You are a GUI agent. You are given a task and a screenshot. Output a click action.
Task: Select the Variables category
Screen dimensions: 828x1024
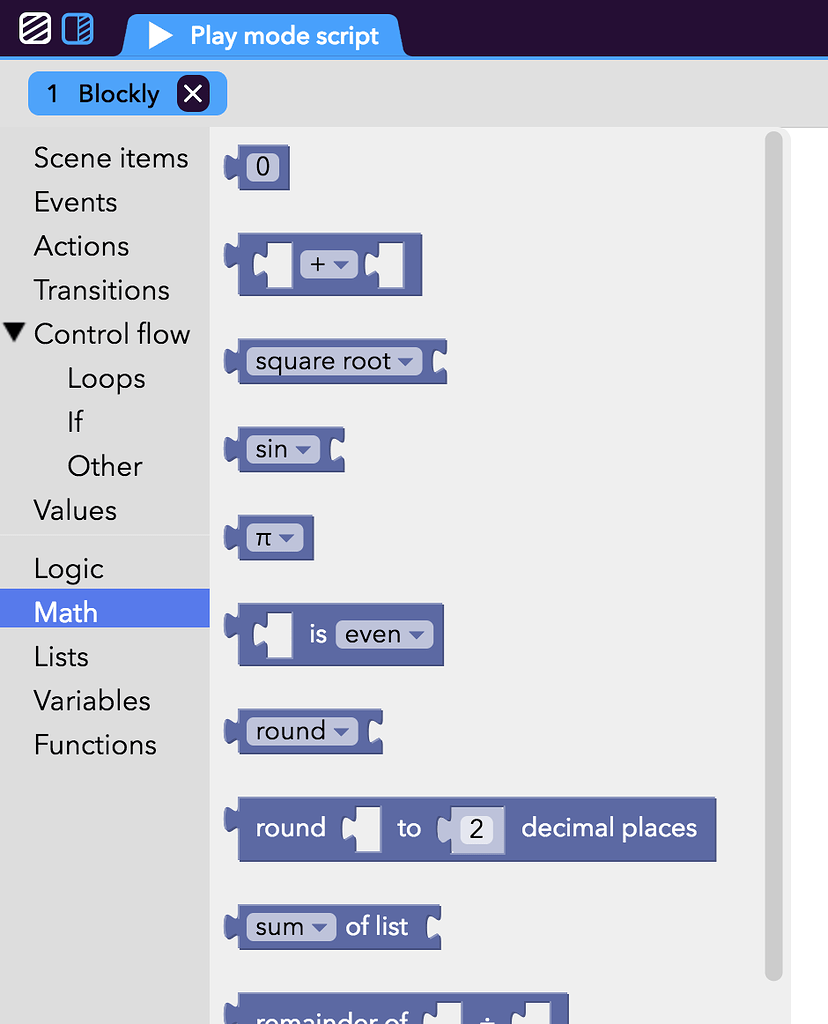pos(91,700)
